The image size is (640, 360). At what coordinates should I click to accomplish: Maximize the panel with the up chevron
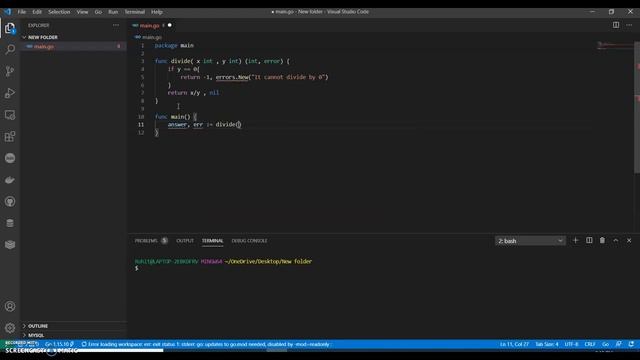(616, 241)
